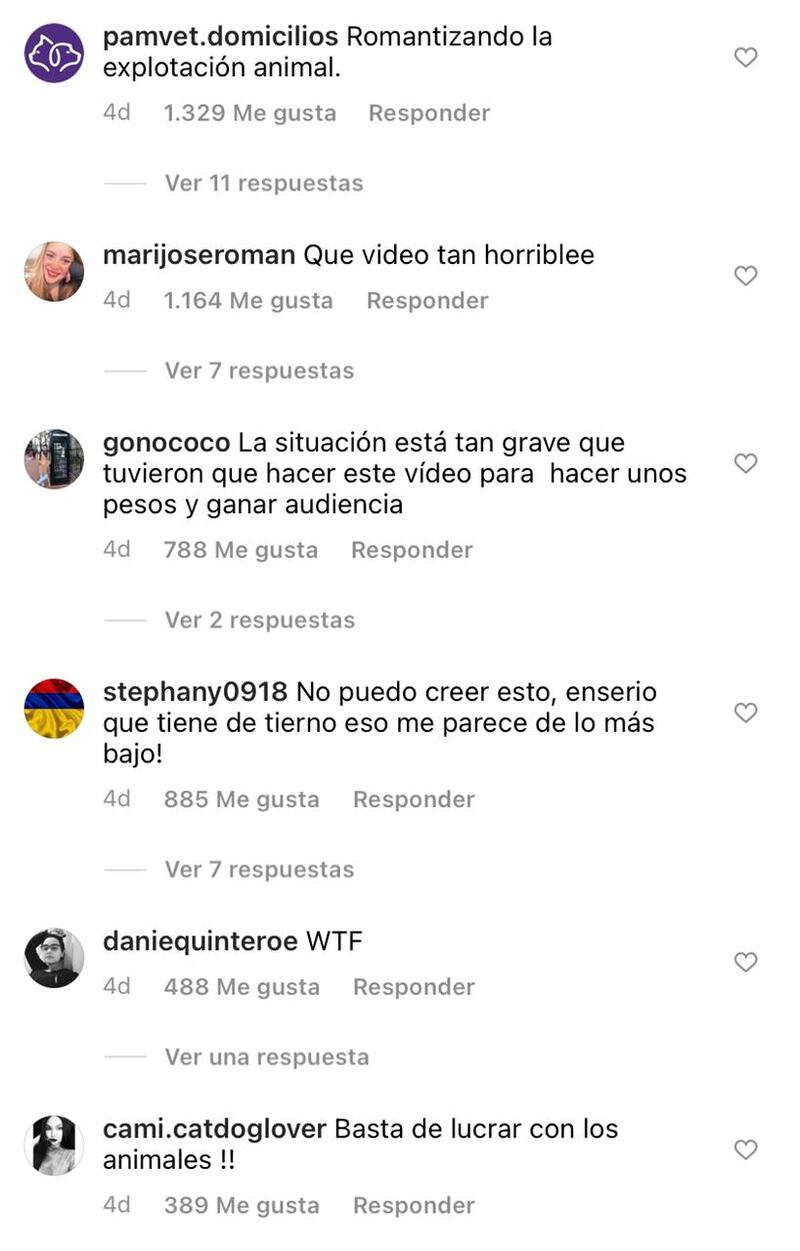Click Responder under gonococo's comment
Screen dimensions: 800x1251
tap(412, 550)
